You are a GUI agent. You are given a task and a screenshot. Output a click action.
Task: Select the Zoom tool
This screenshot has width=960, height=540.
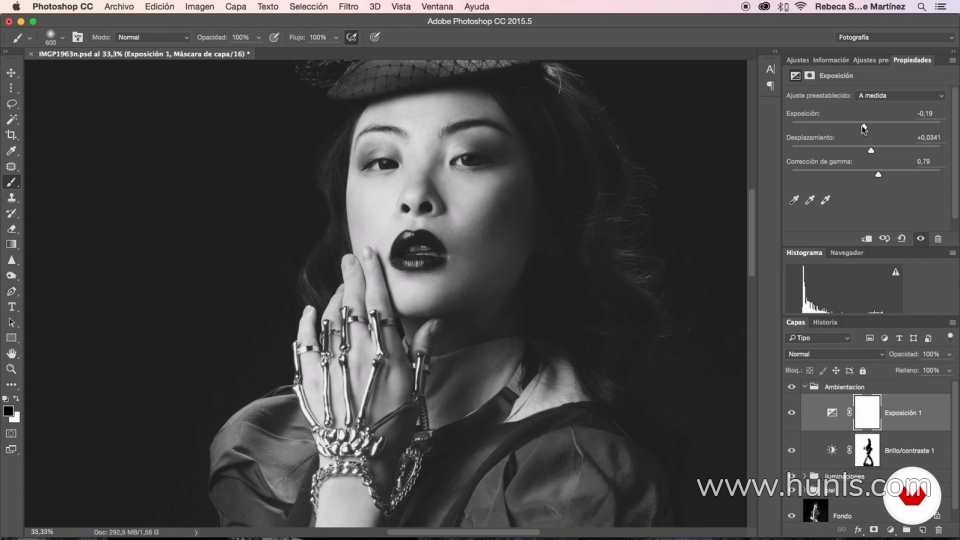point(11,369)
